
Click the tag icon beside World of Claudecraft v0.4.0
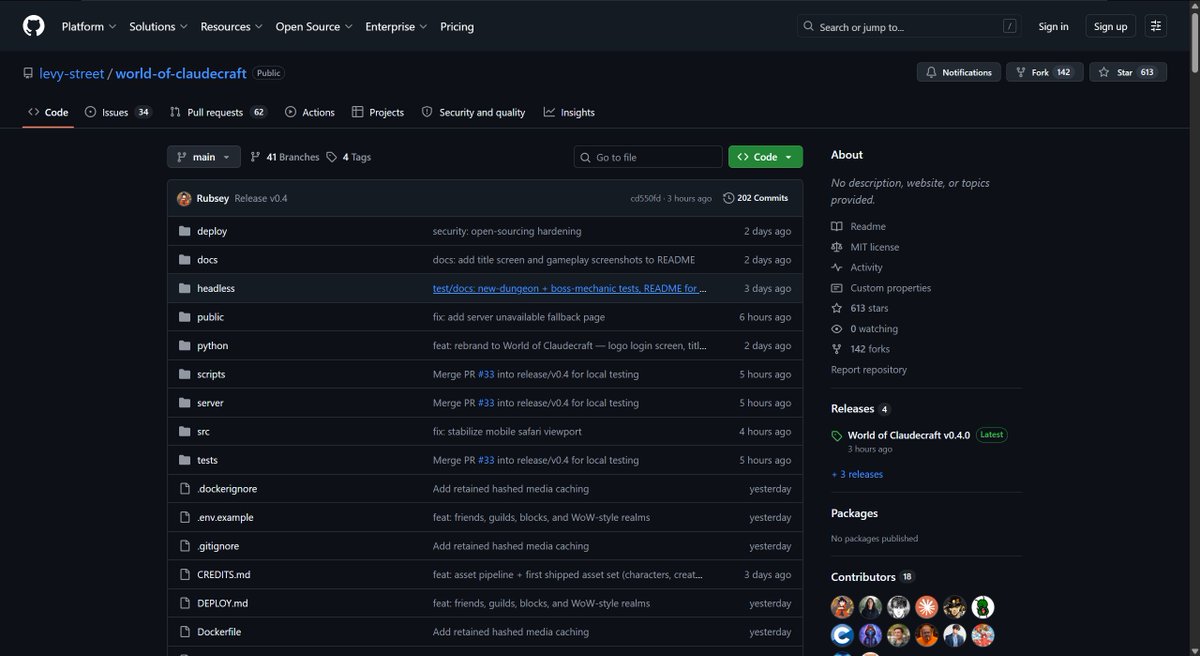[x=837, y=436]
